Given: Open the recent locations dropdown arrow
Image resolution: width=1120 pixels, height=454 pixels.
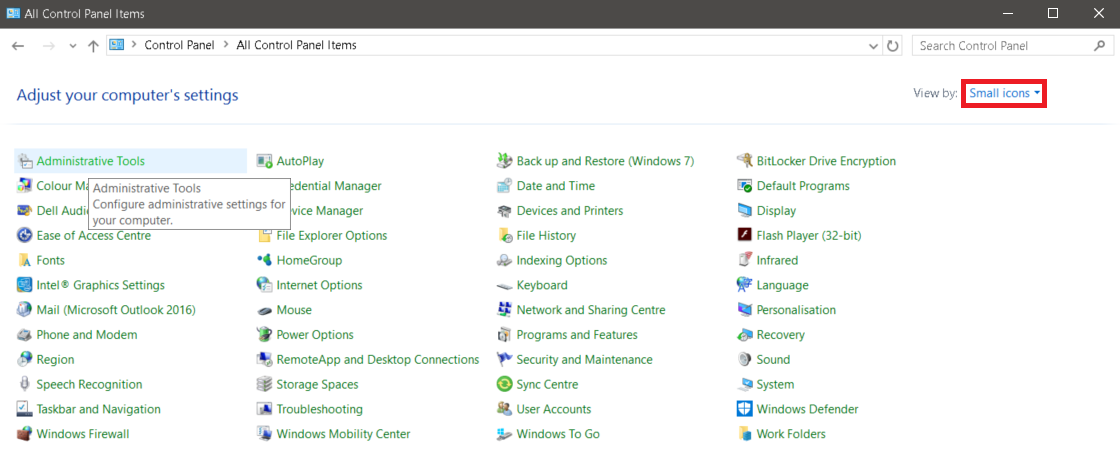Looking at the screenshot, I should pos(73,46).
